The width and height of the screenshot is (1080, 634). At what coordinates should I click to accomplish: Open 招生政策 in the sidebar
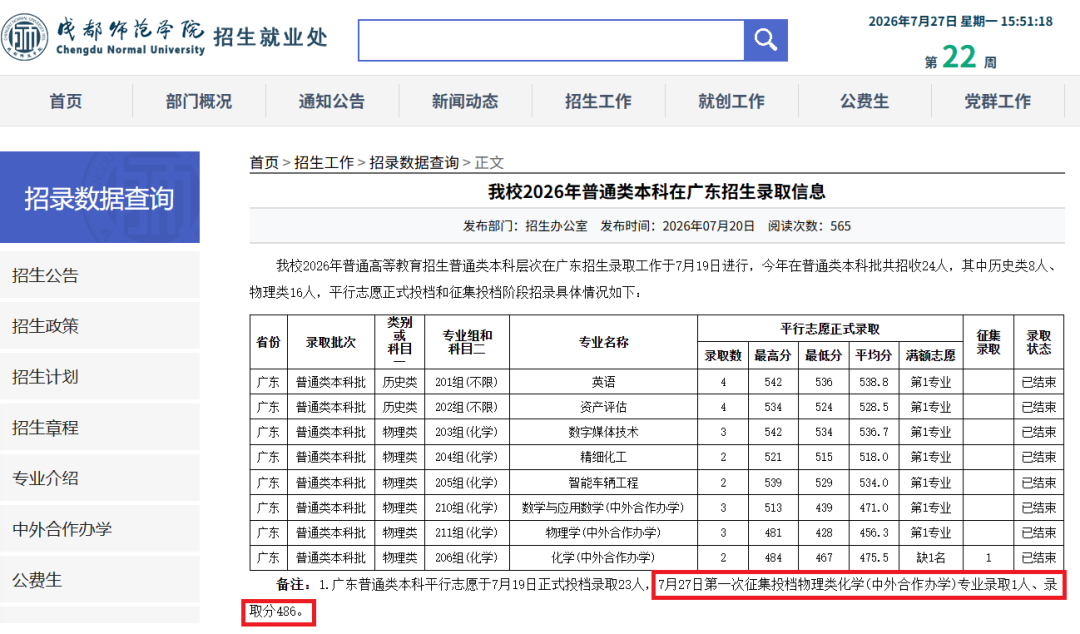click(100, 326)
